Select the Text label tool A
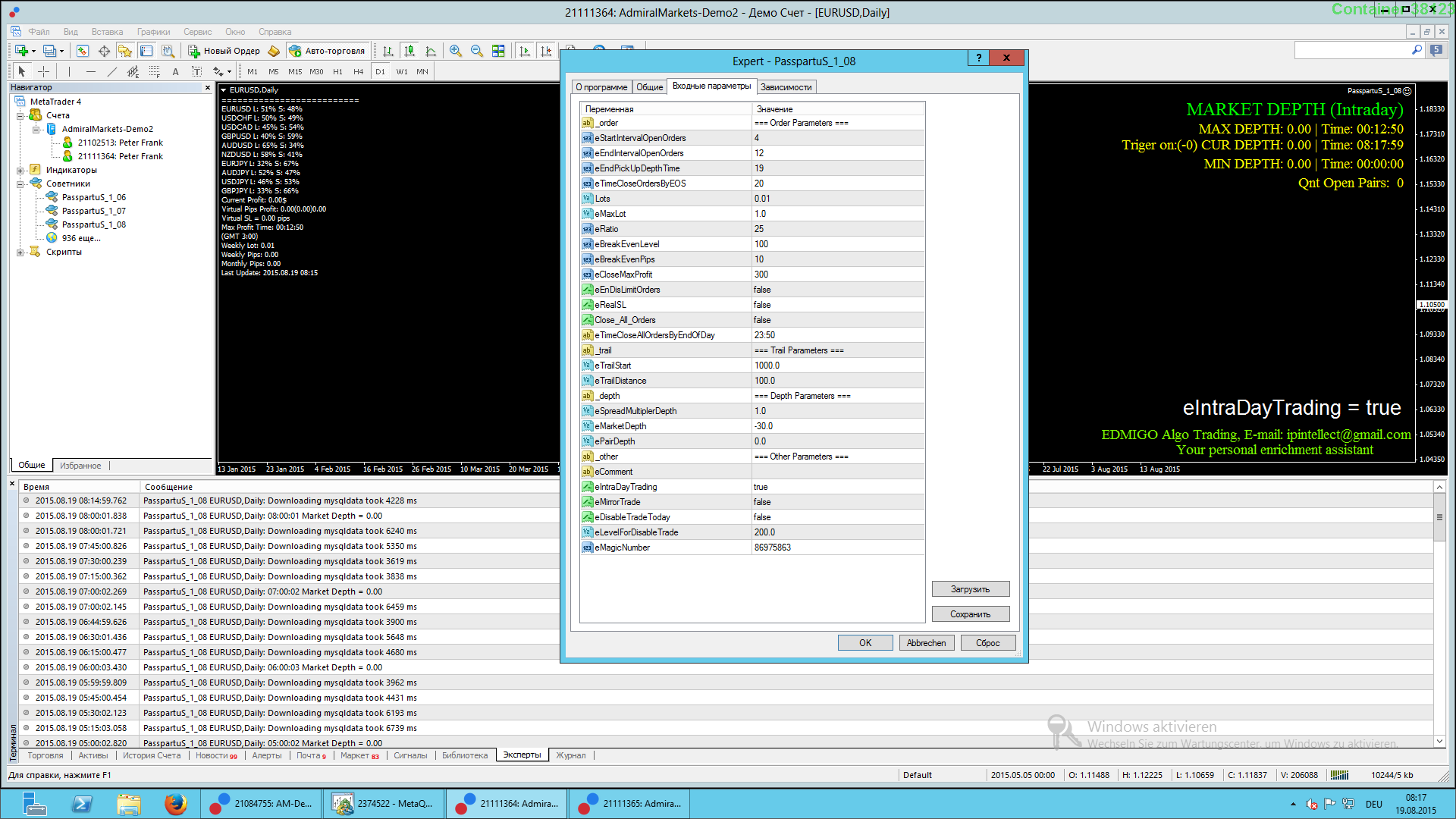The height and width of the screenshot is (819, 1456). tap(175, 71)
